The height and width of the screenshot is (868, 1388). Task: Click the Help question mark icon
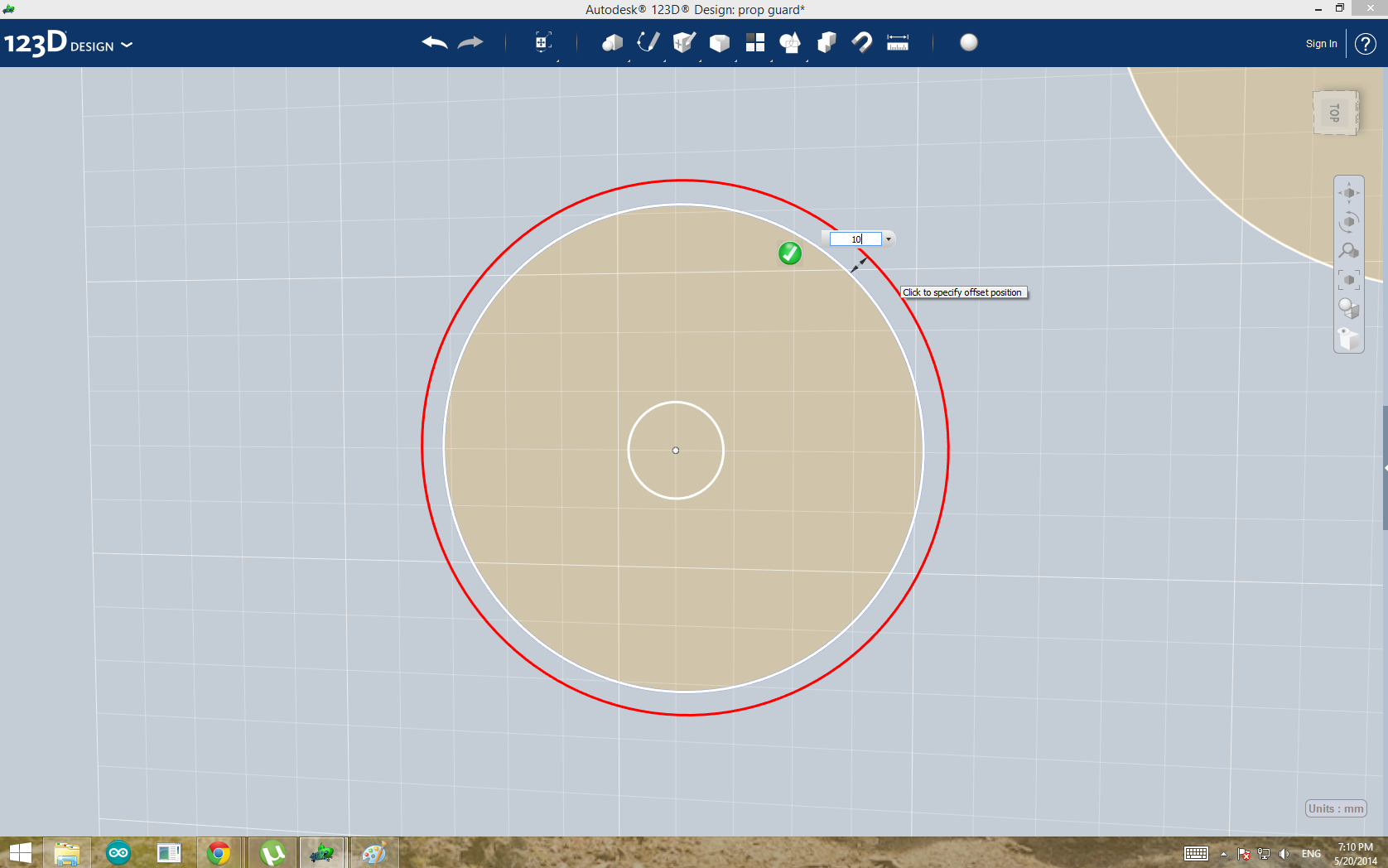pos(1366,44)
